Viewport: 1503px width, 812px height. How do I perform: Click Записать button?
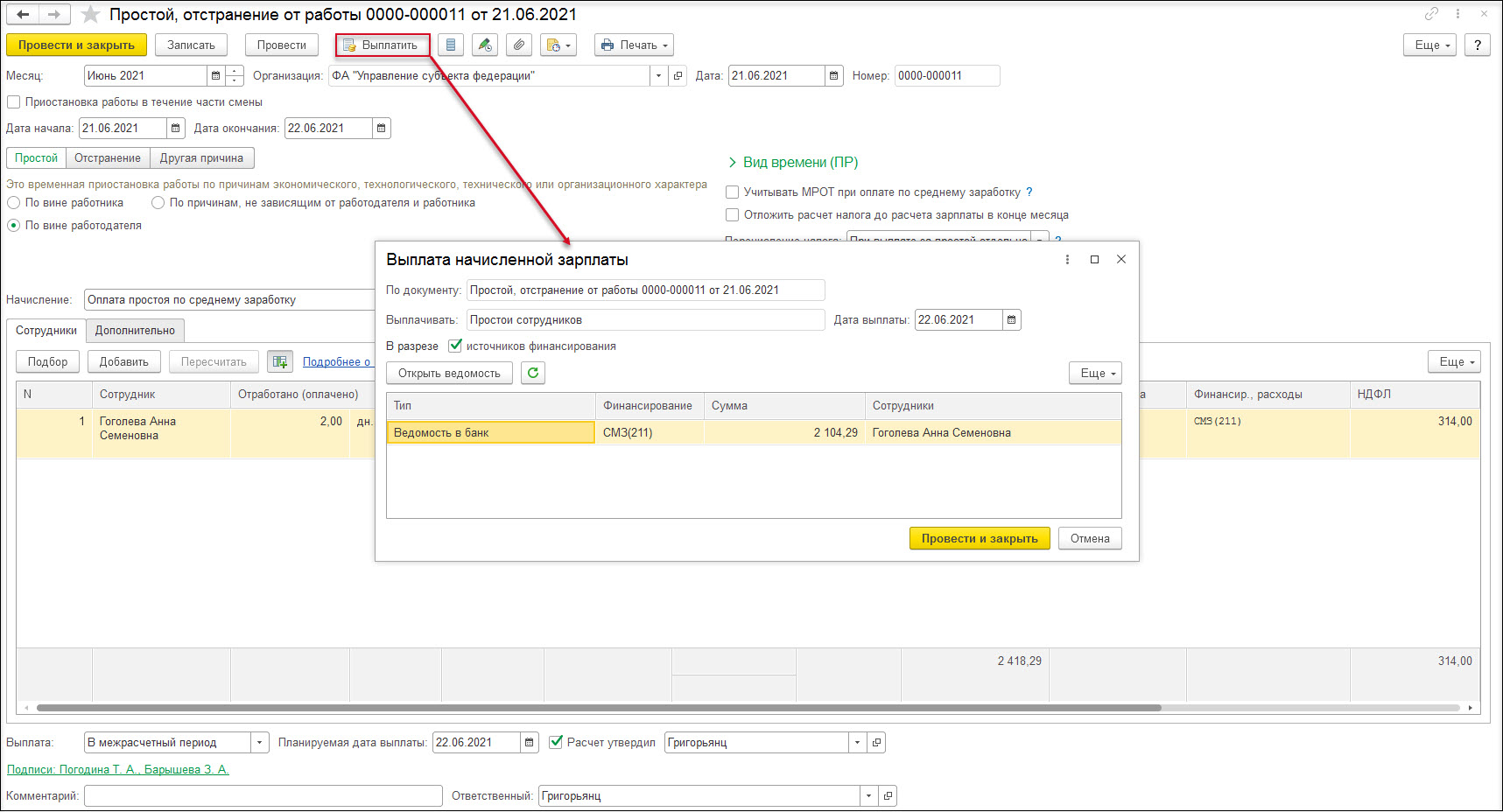pyautogui.click(x=191, y=45)
